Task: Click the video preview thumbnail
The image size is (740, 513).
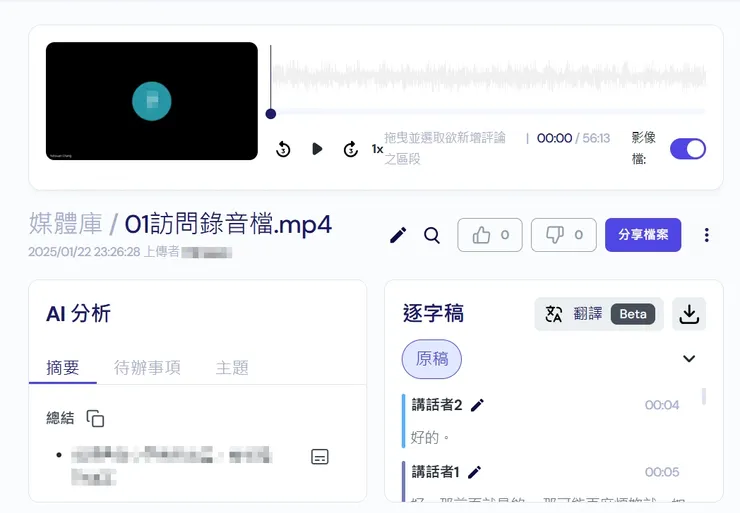Action: tap(151, 101)
